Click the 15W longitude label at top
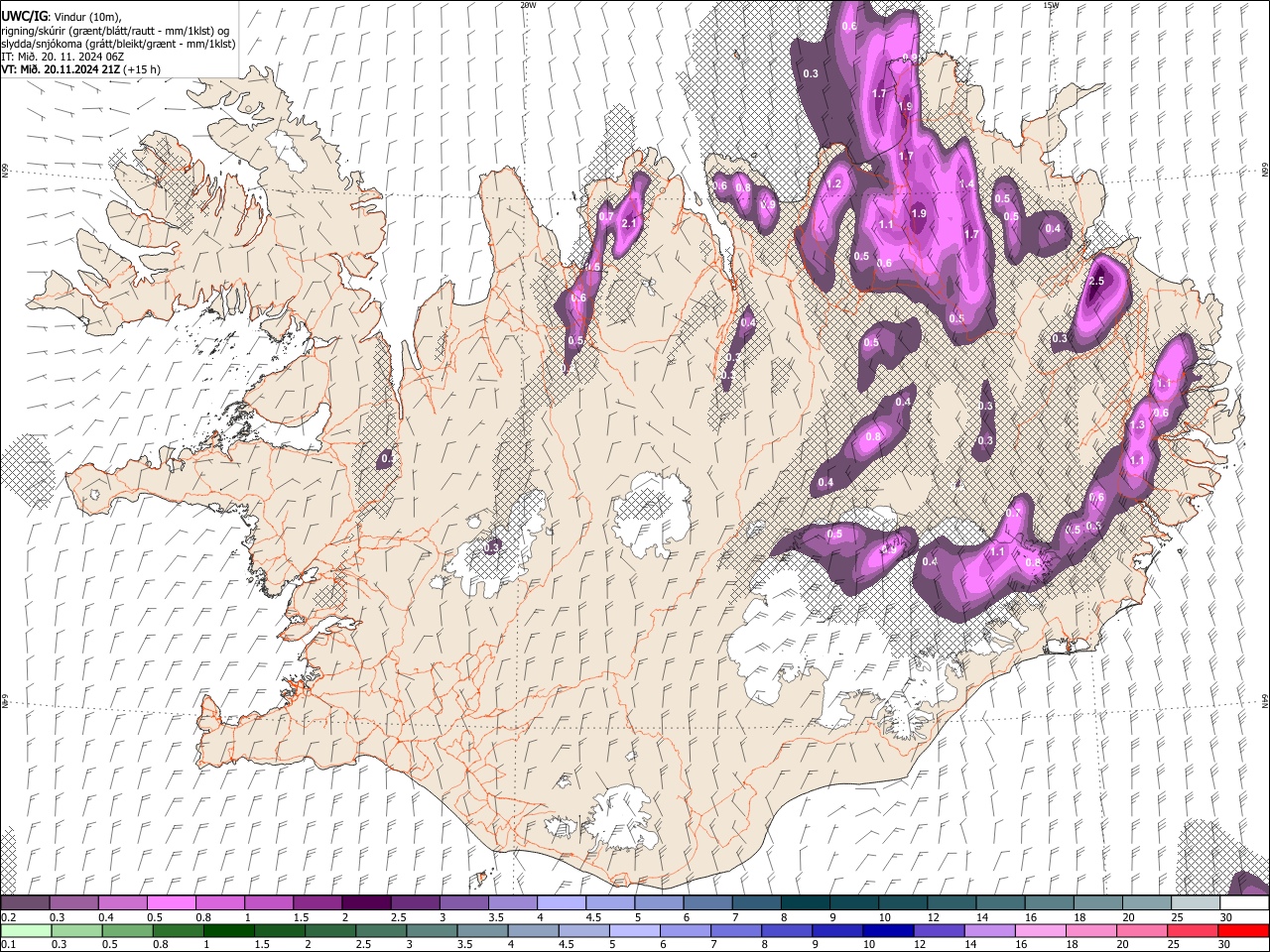The image size is (1270, 952). click(1051, 5)
